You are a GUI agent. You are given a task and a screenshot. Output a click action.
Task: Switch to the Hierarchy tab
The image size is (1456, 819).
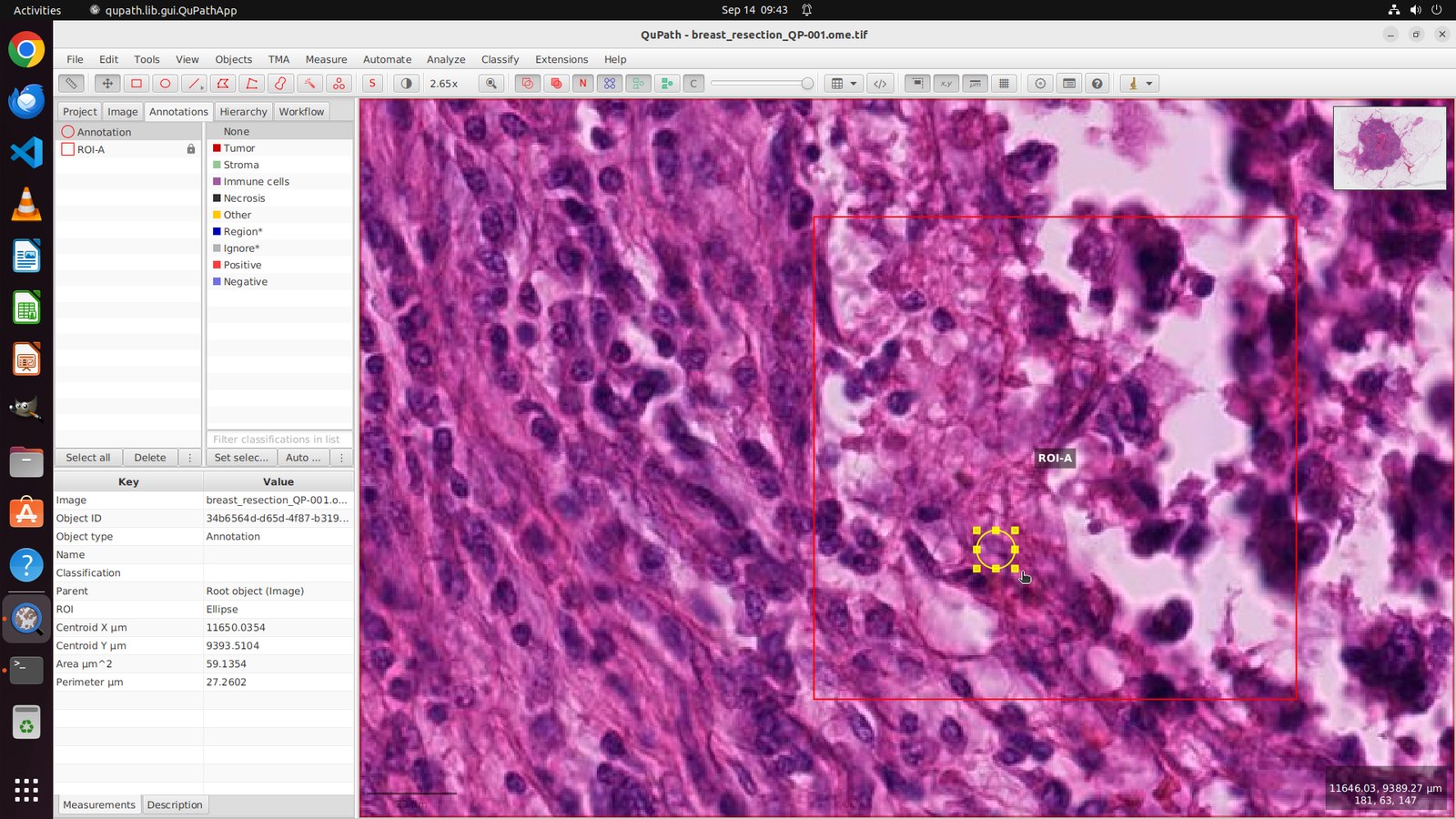(x=243, y=112)
